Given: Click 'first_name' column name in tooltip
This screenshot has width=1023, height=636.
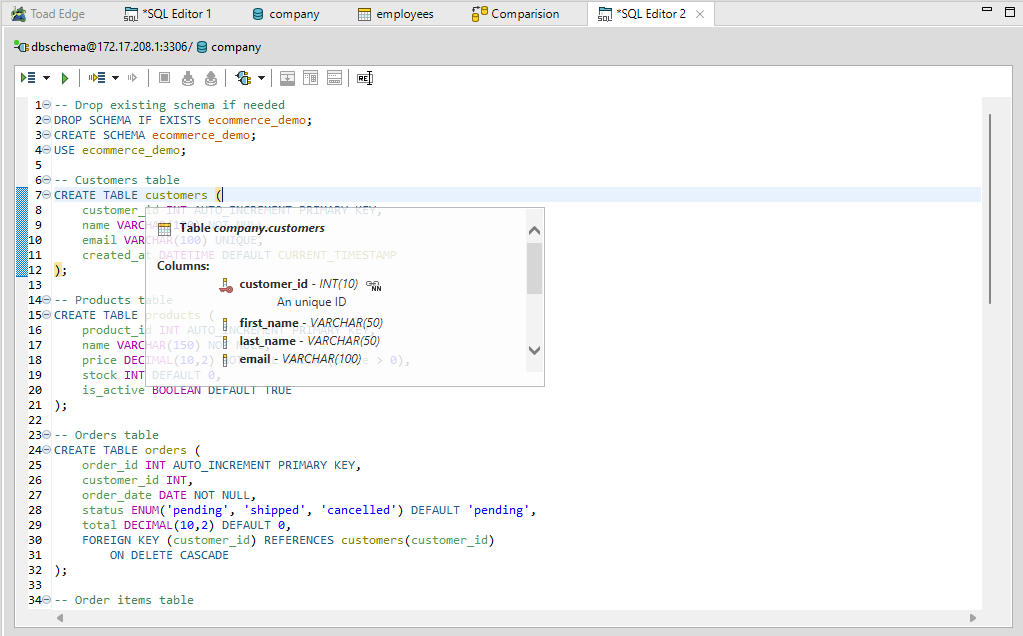Looking at the screenshot, I should click(x=269, y=323).
